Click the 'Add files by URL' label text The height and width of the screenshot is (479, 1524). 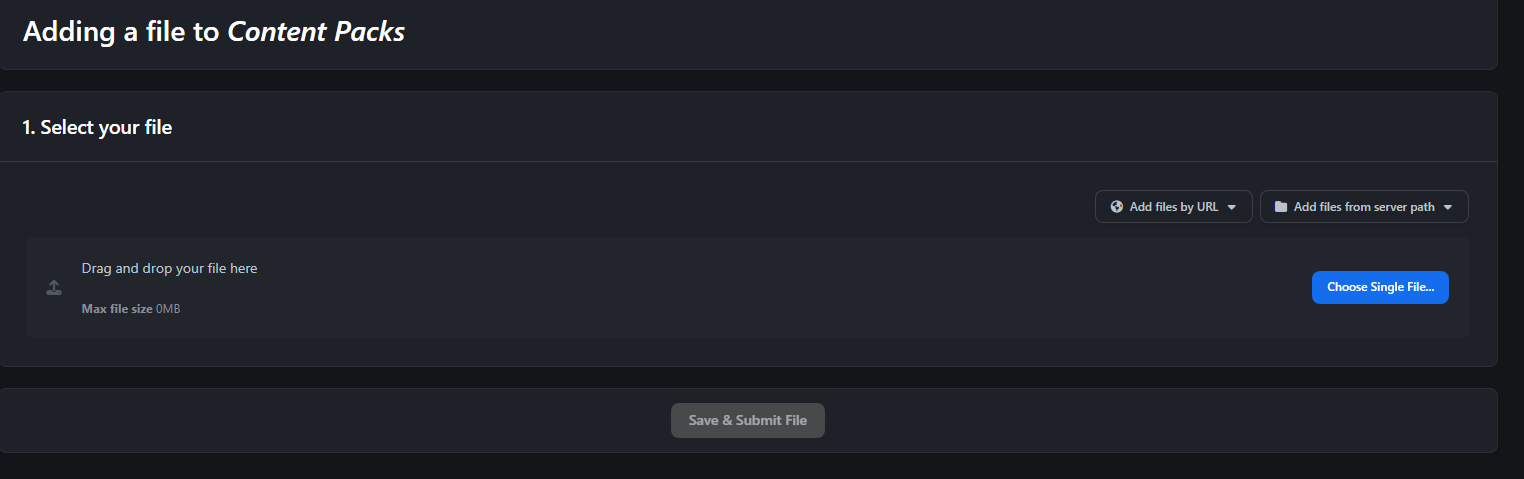click(1174, 207)
